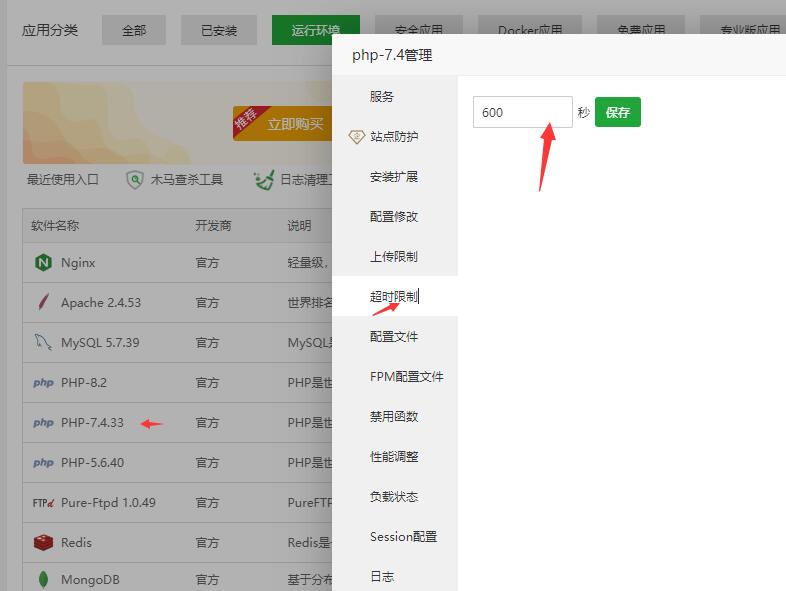Click the Pure-Ftpd 1.0.49 software name
The image size is (786, 591).
[x=108, y=503]
